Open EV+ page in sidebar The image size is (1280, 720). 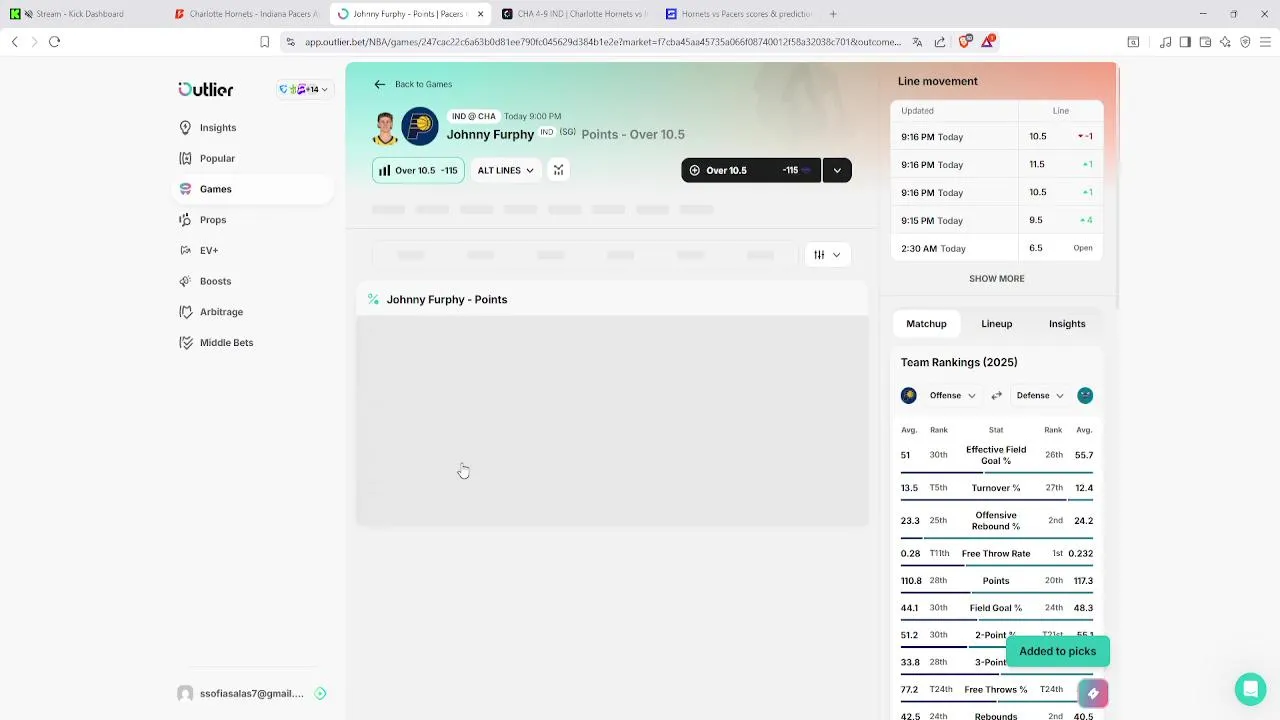coord(208,250)
